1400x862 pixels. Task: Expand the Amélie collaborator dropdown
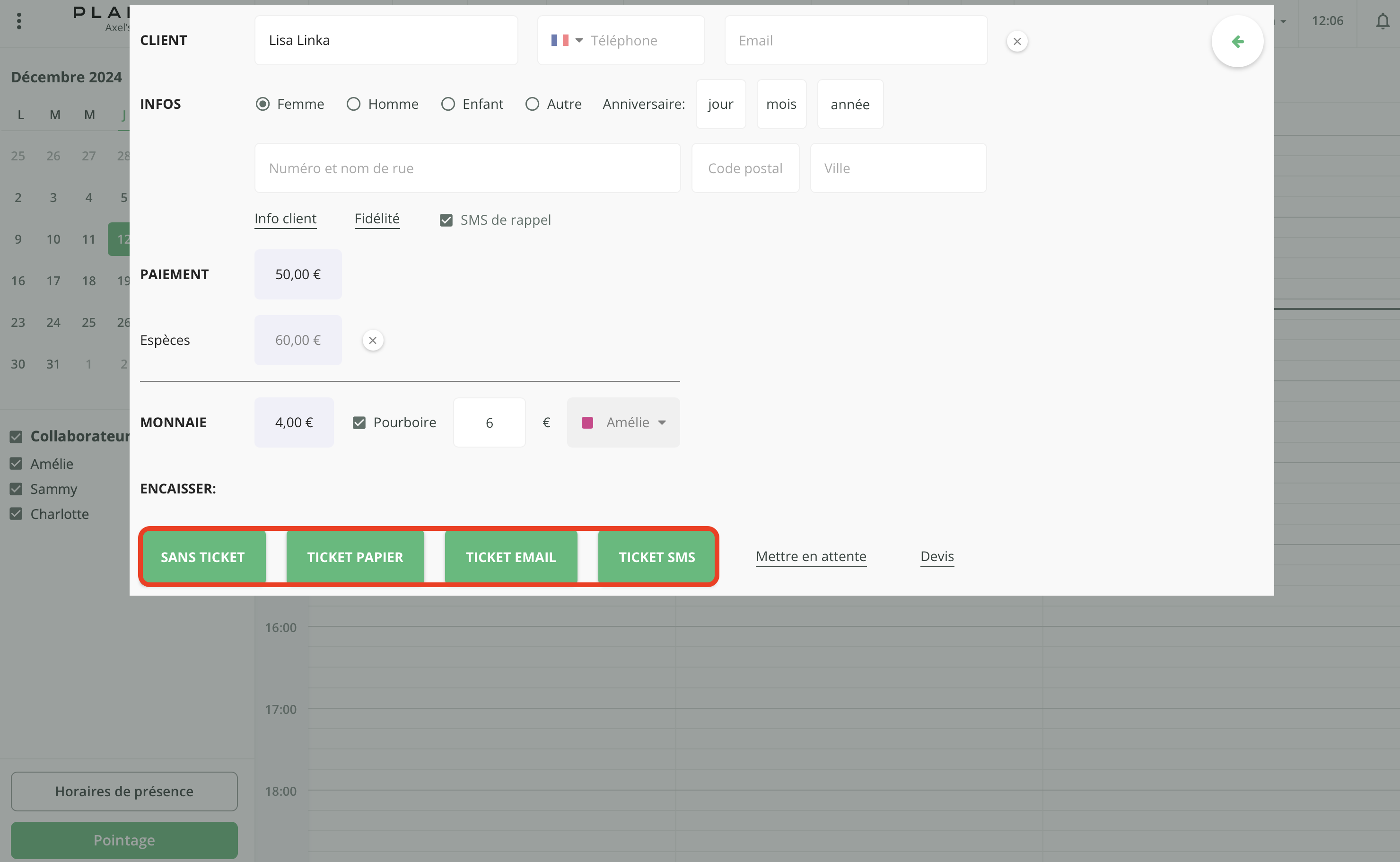(x=662, y=422)
